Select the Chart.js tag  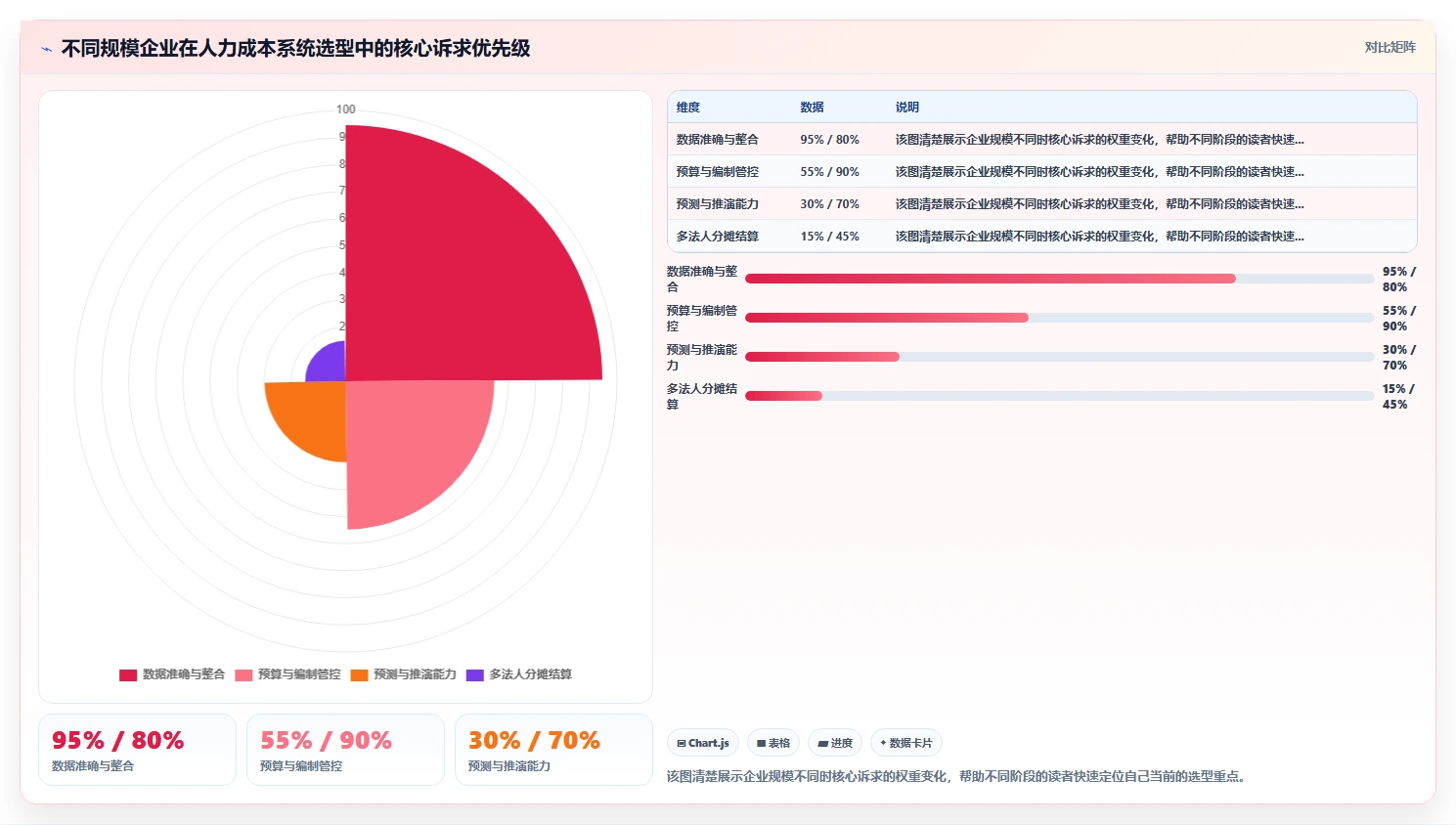click(703, 743)
